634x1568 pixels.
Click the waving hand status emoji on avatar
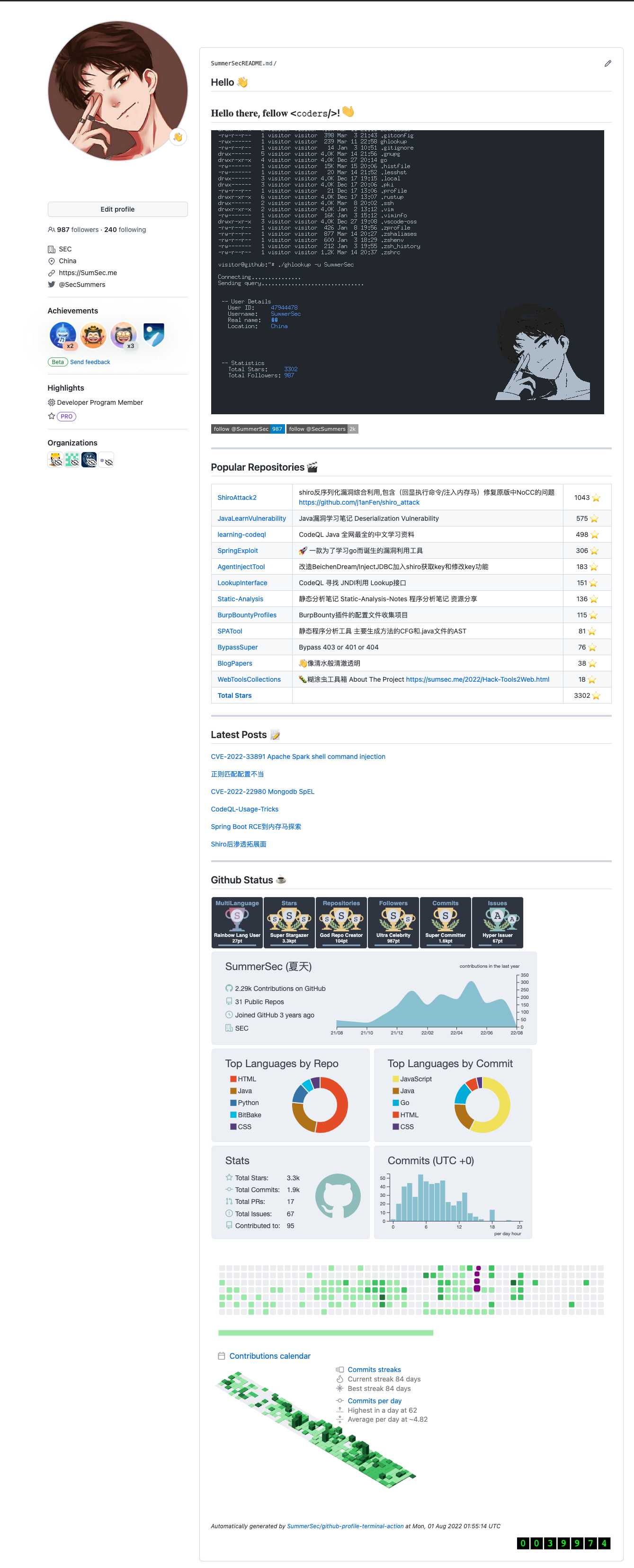(177, 137)
